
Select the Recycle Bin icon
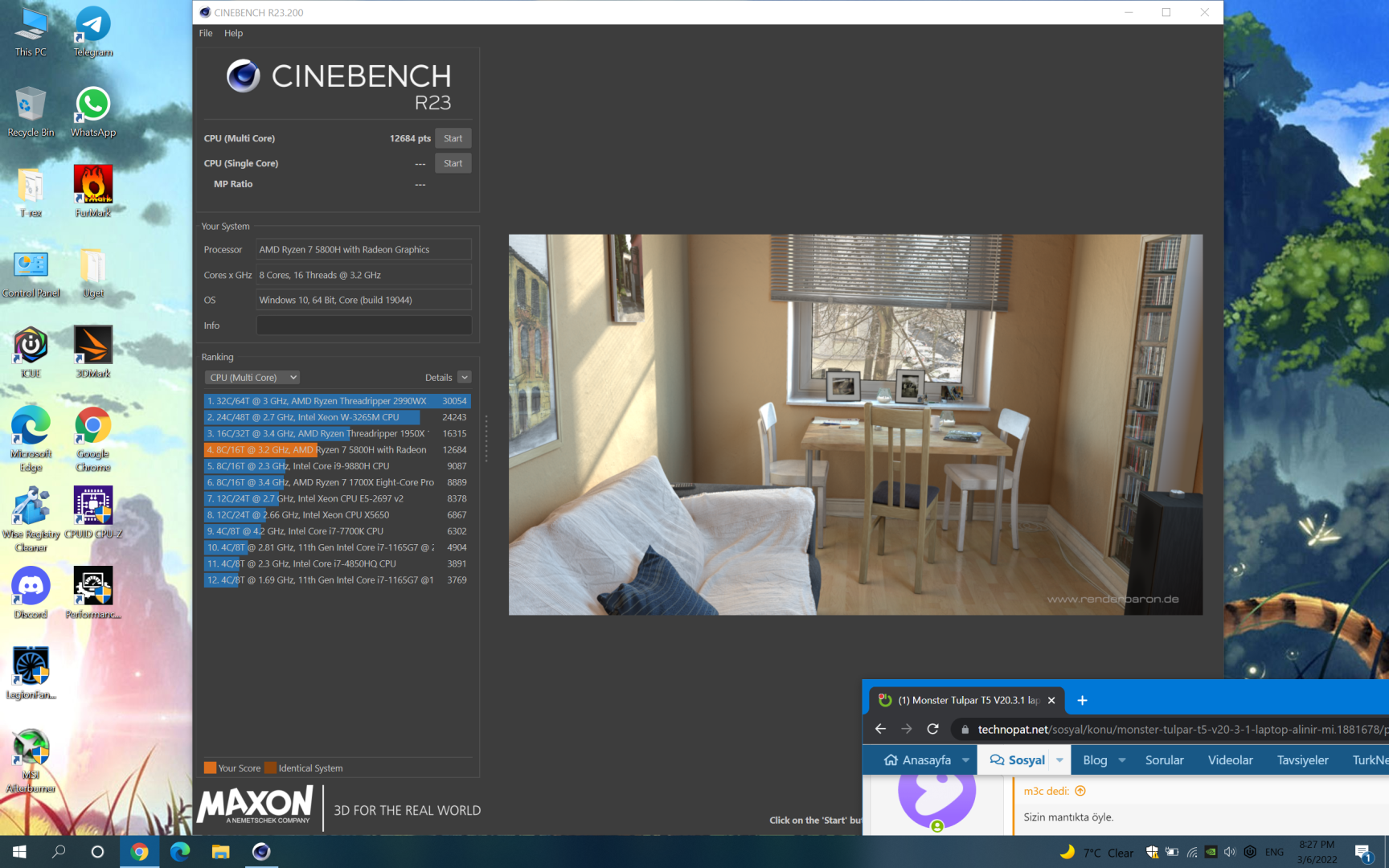pos(31,113)
